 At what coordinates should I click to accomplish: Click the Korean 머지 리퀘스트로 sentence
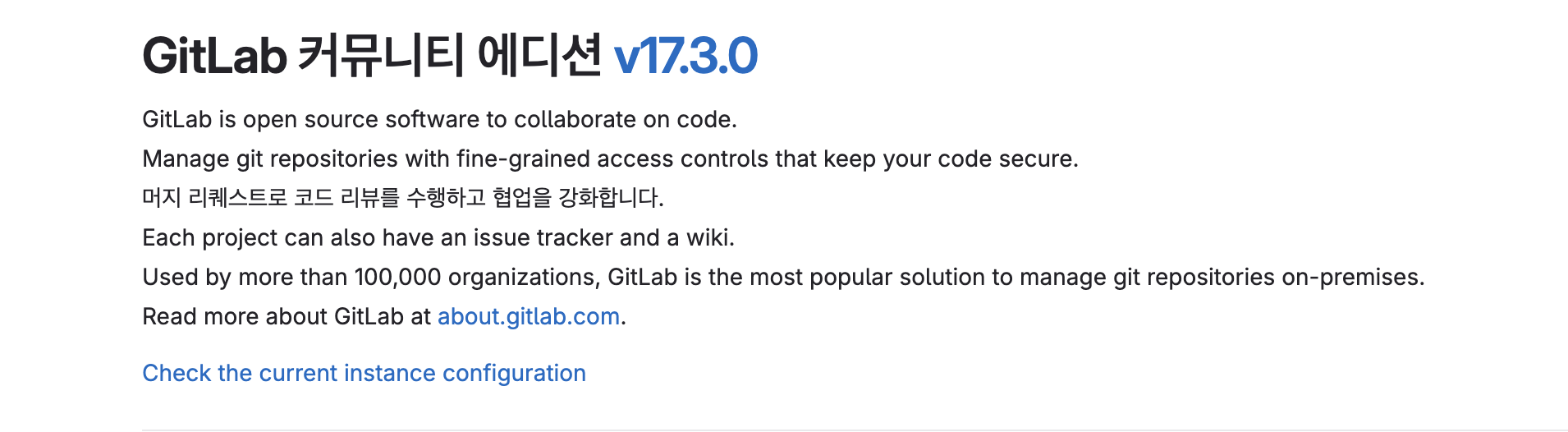(403, 198)
